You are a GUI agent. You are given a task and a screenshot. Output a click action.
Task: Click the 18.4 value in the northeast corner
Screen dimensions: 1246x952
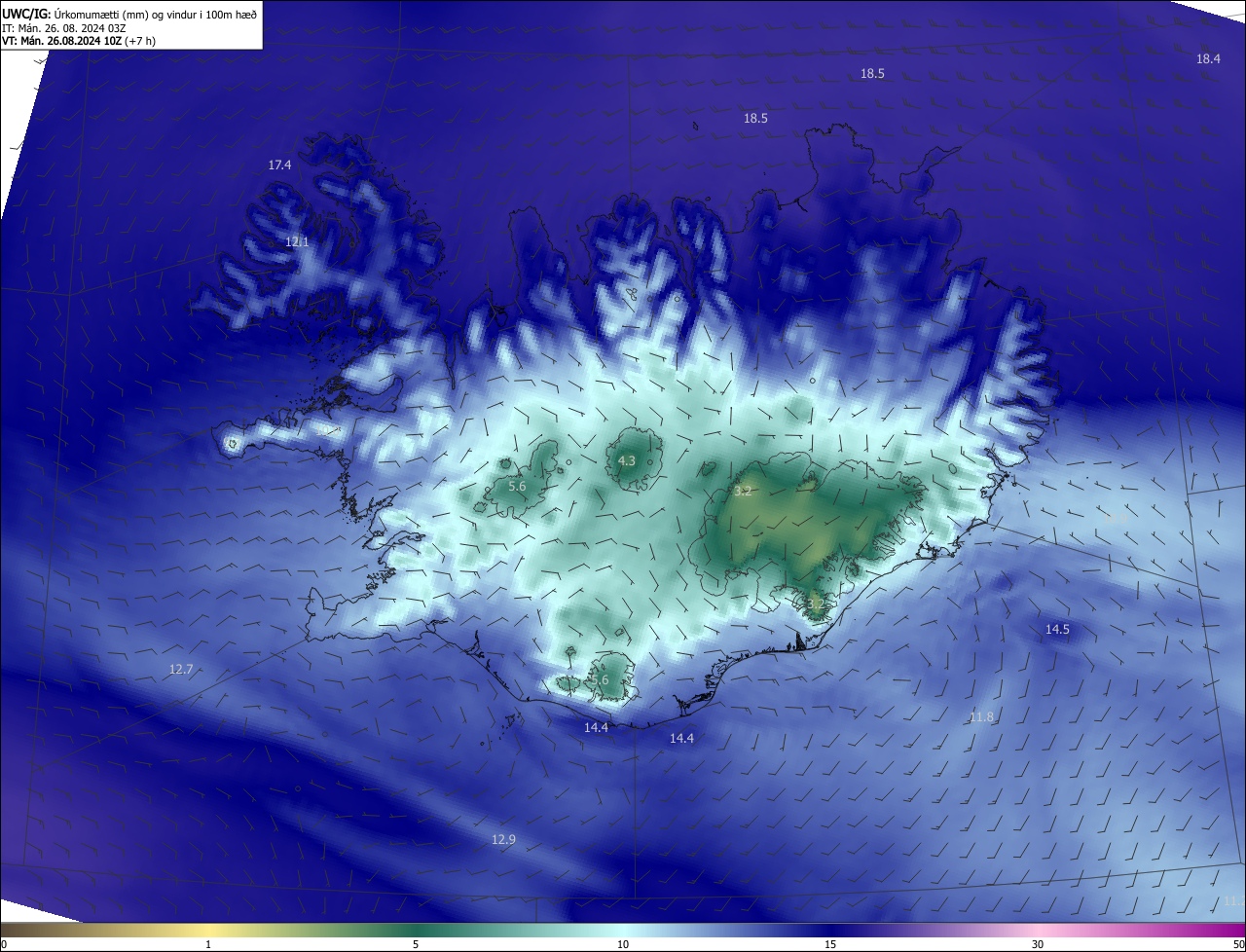(1208, 59)
